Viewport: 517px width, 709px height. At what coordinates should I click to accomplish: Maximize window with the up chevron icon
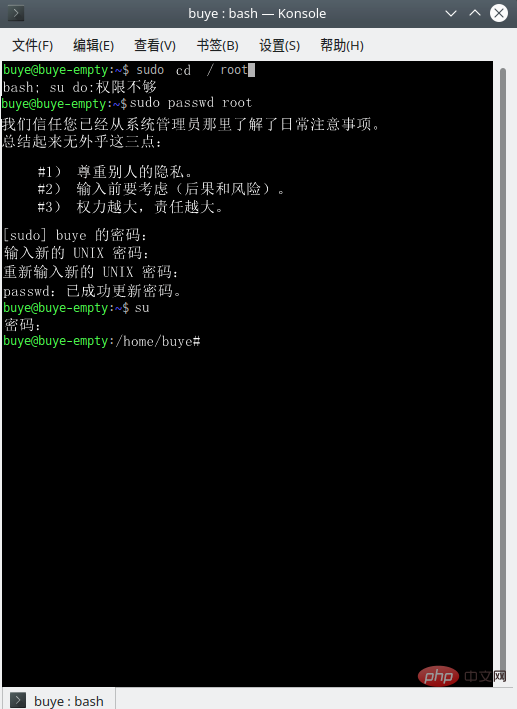pyautogui.click(x=474, y=13)
